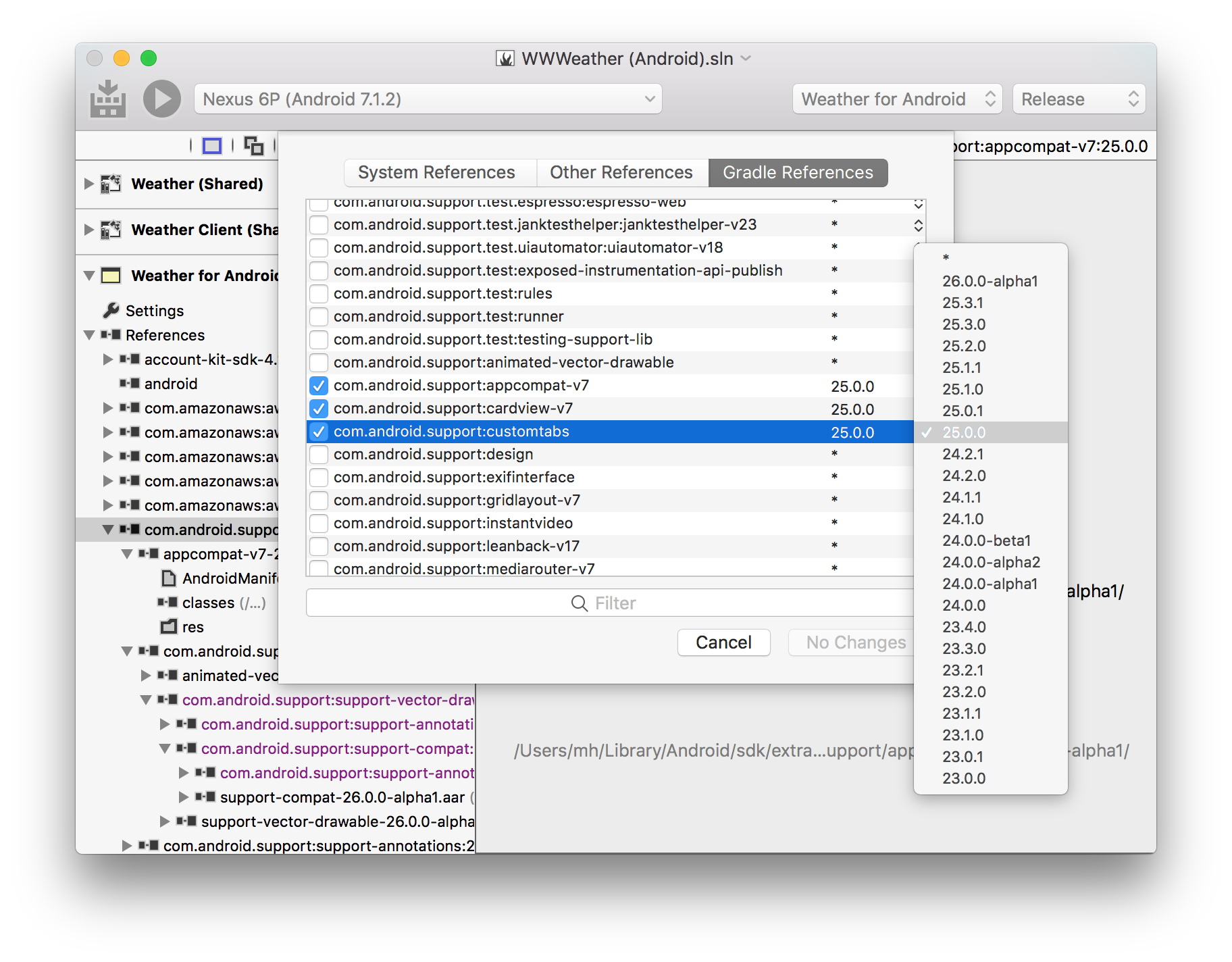The width and height of the screenshot is (1232, 962).
Task: Click the single-pane layout icon
Action: (x=212, y=145)
